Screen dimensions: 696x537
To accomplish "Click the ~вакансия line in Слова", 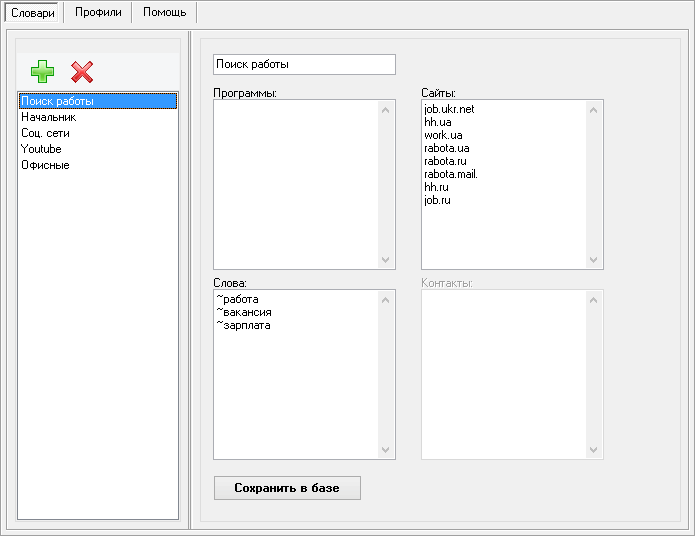I will [244, 312].
